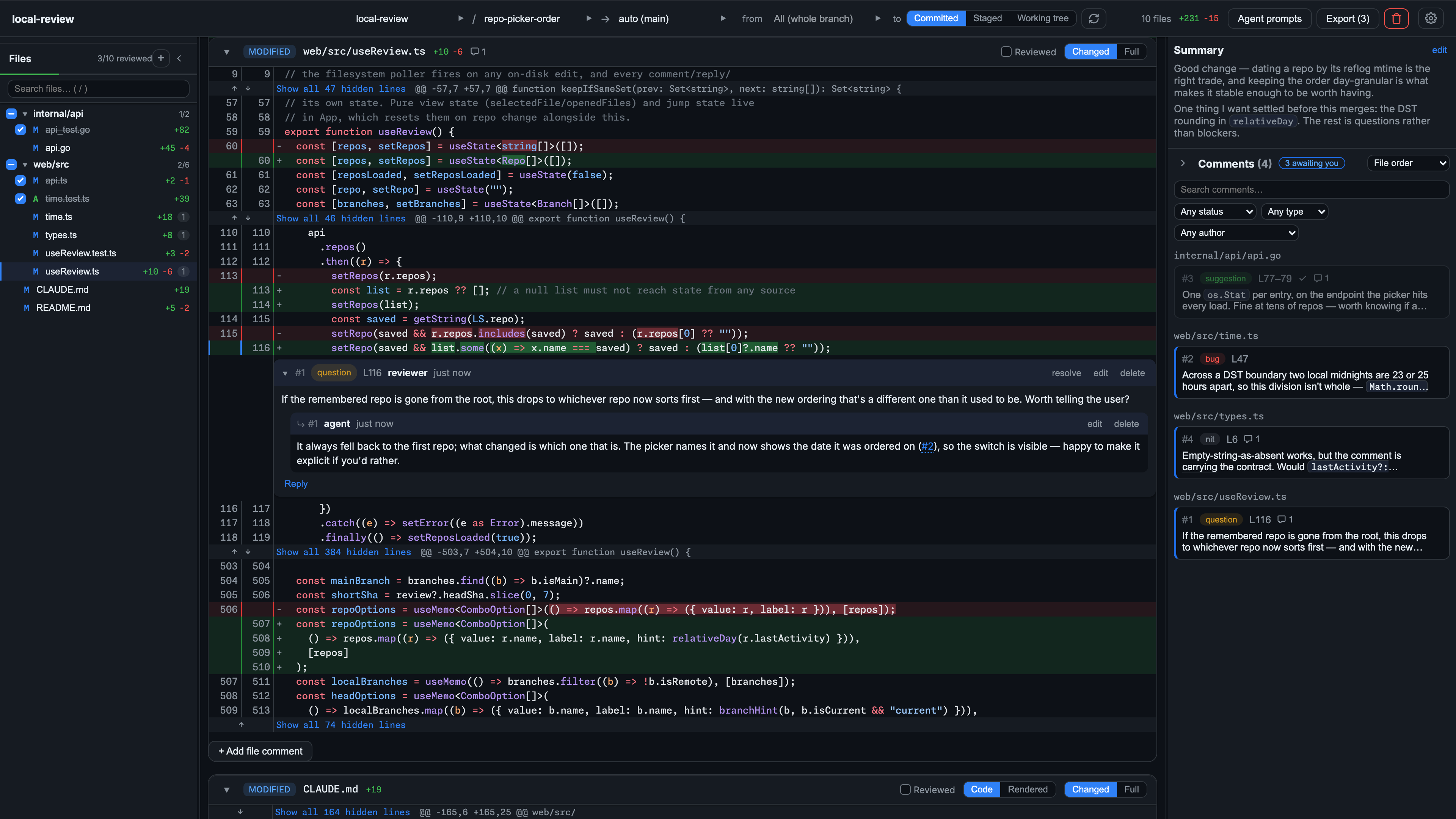This screenshot has height=819, width=1456.
Task: Click the red trash delete icon
Action: pos(1396,19)
